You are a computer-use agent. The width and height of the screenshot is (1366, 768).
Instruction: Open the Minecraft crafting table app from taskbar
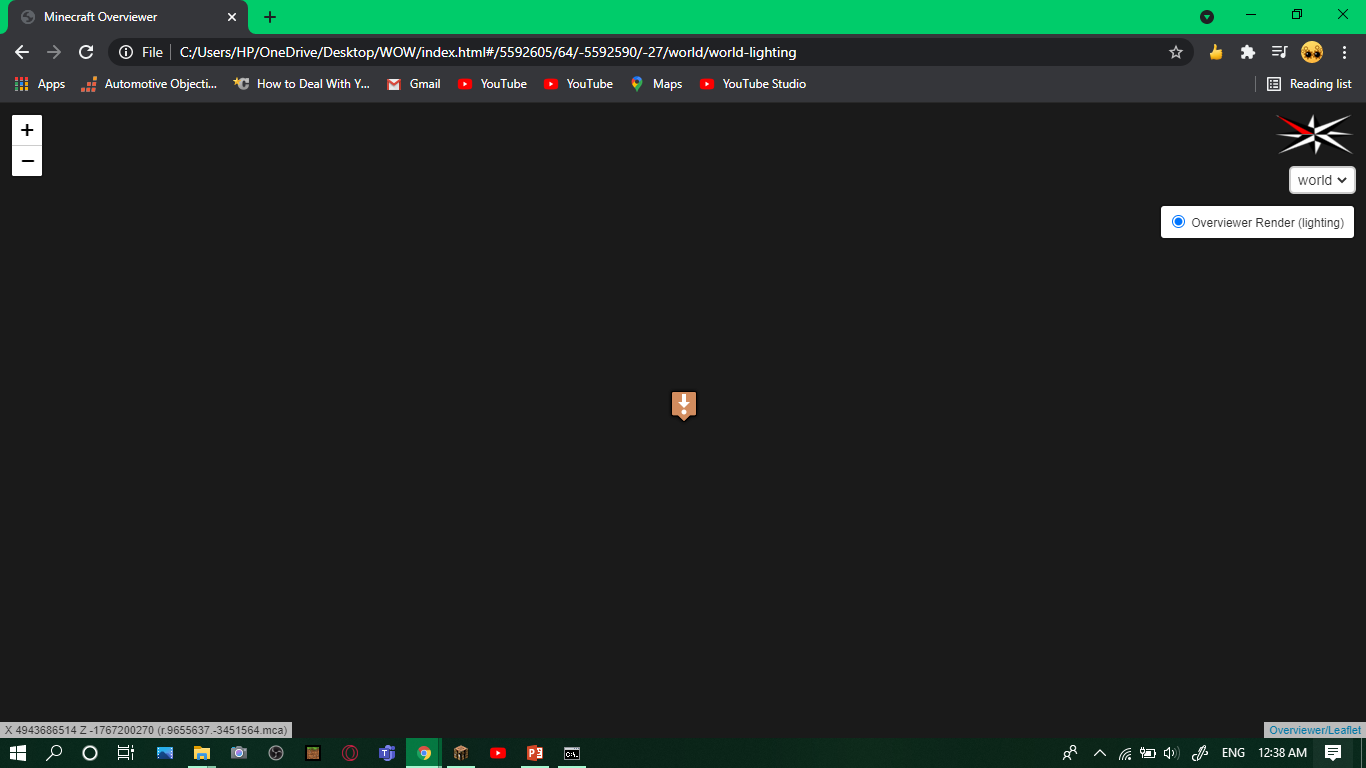point(460,753)
